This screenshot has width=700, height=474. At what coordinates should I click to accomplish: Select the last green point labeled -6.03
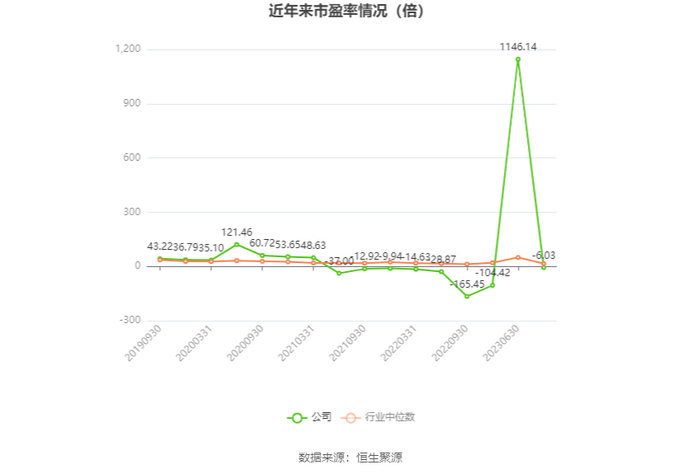[543, 267]
